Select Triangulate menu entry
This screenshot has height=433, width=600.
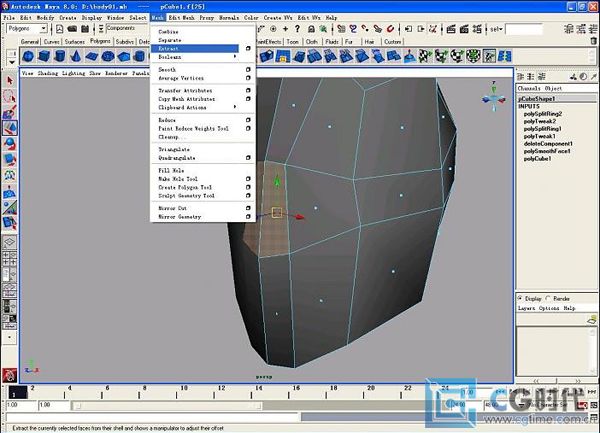(174, 149)
